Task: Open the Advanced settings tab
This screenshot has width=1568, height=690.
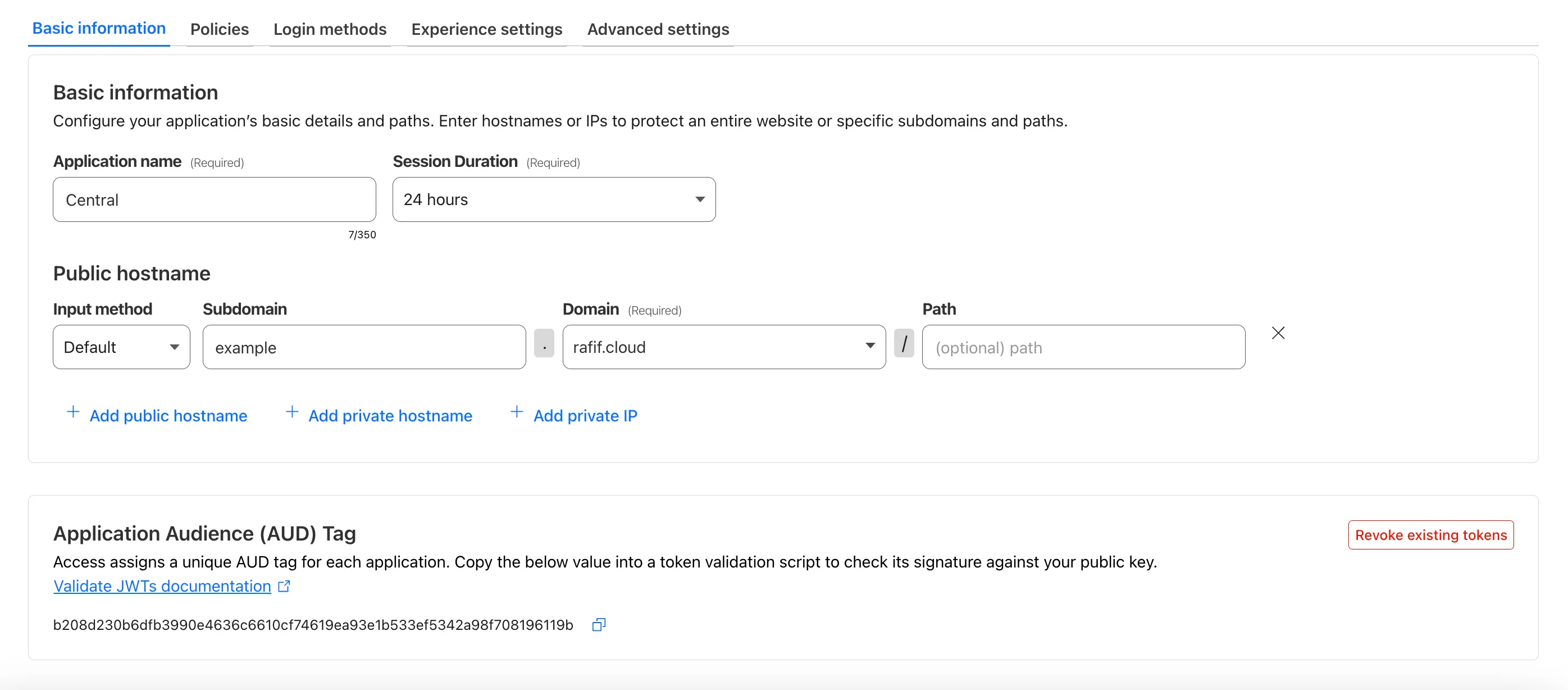Action: click(658, 29)
